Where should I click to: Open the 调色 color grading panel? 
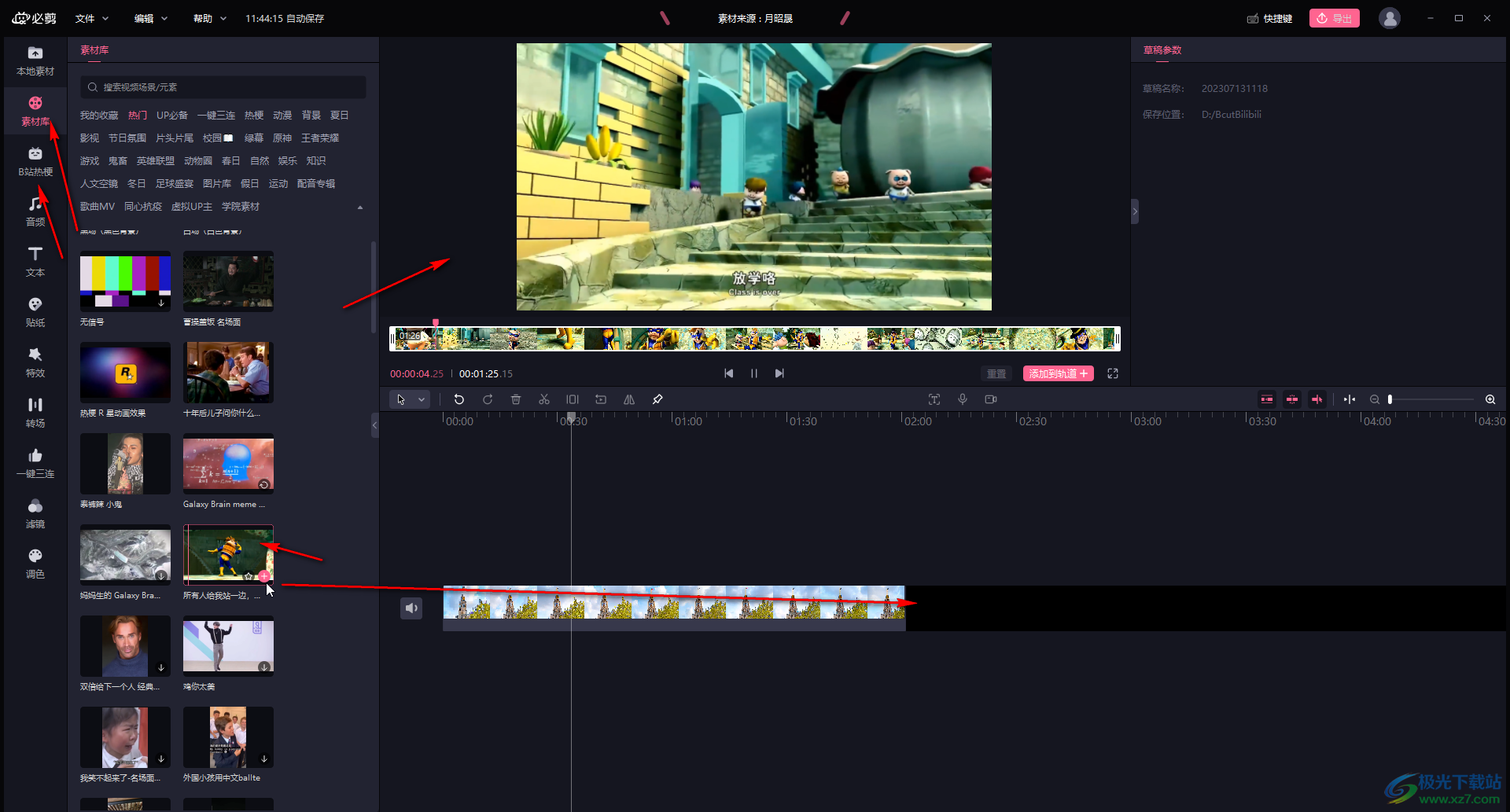click(x=35, y=564)
